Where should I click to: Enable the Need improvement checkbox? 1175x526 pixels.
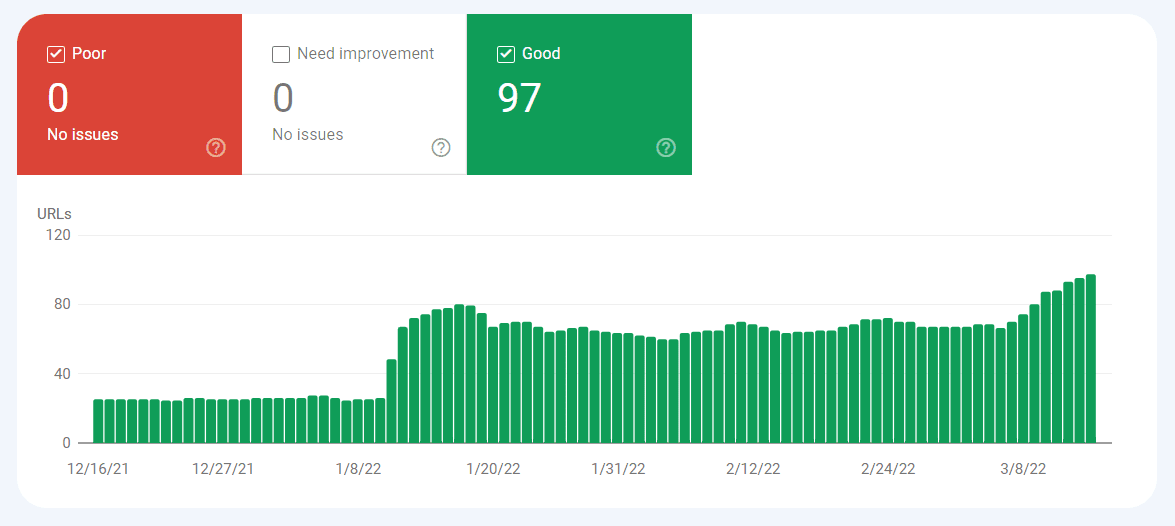click(281, 54)
